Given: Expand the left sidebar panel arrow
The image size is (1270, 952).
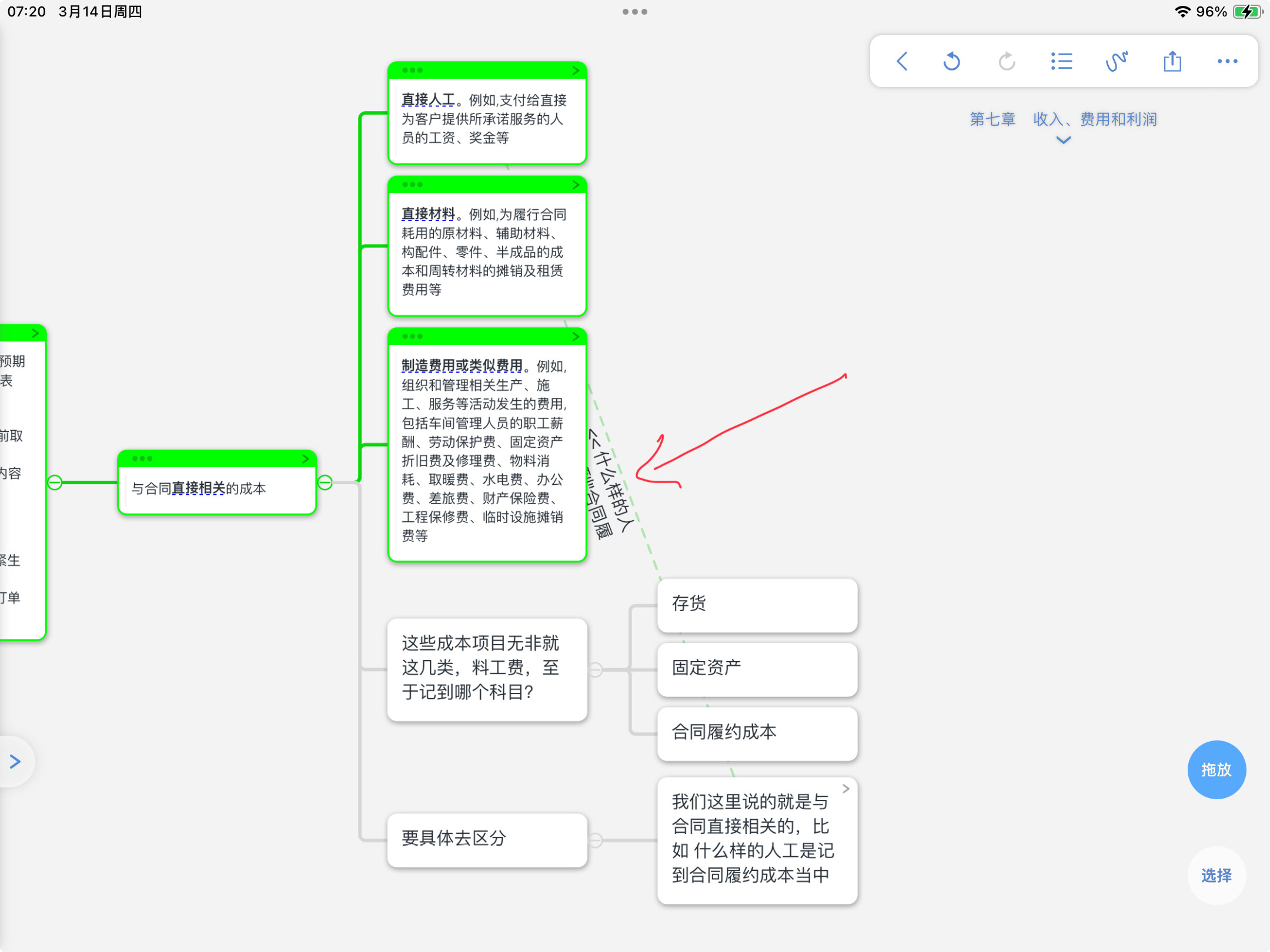Looking at the screenshot, I should point(15,762).
